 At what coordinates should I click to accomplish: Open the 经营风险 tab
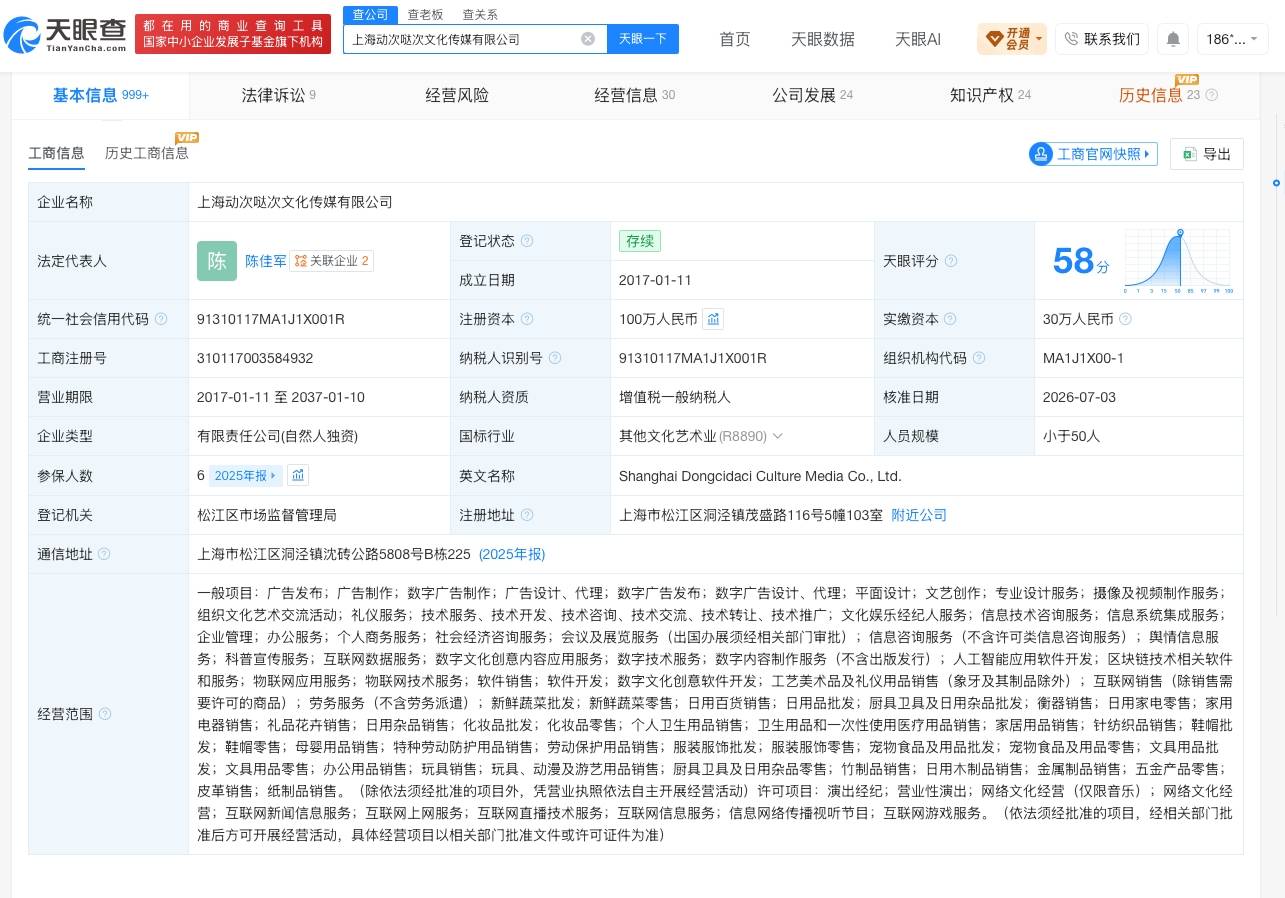click(x=457, y=95)
